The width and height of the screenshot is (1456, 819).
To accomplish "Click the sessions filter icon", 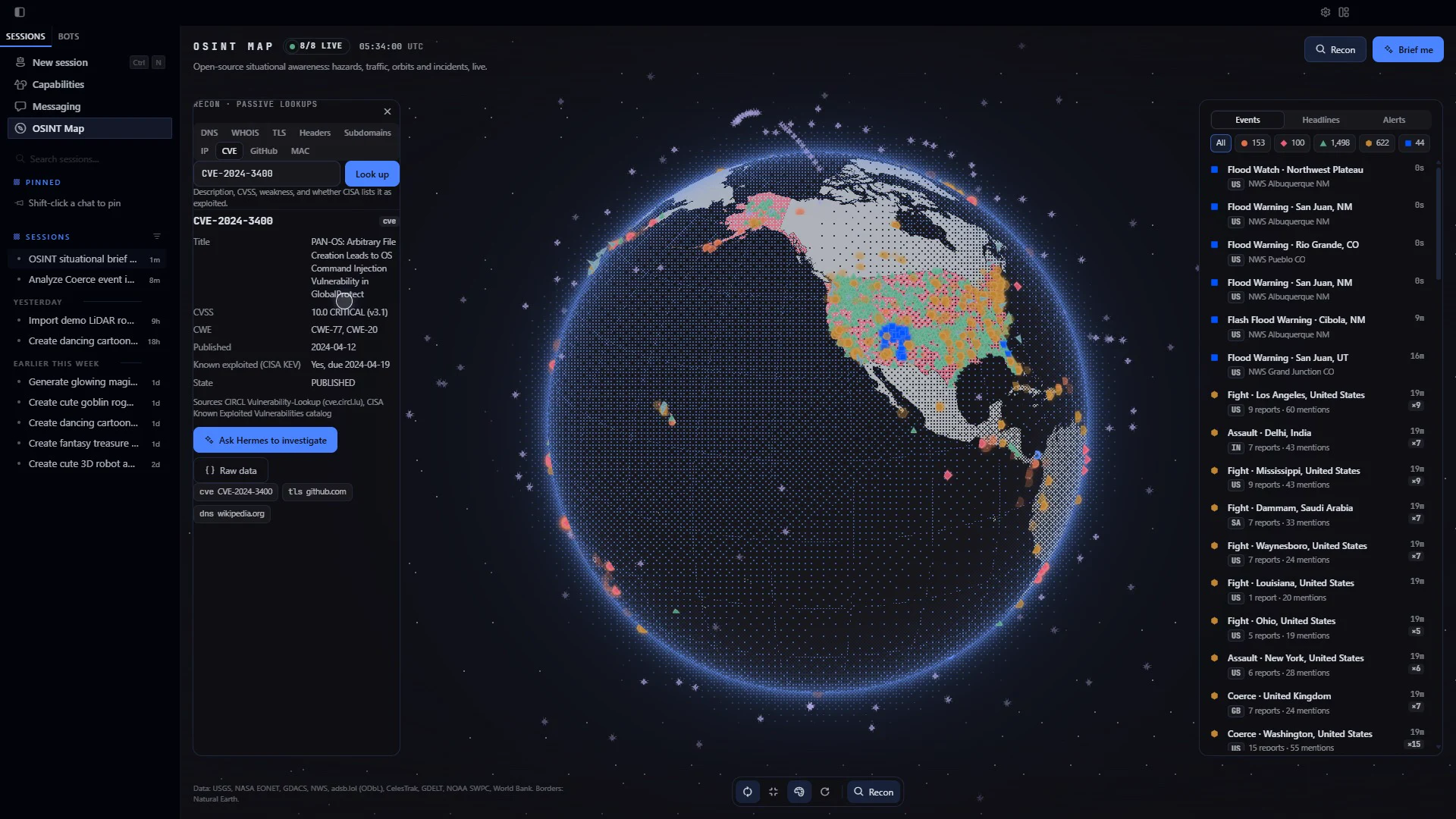I will pyautogui.click(x=157, y=237).
